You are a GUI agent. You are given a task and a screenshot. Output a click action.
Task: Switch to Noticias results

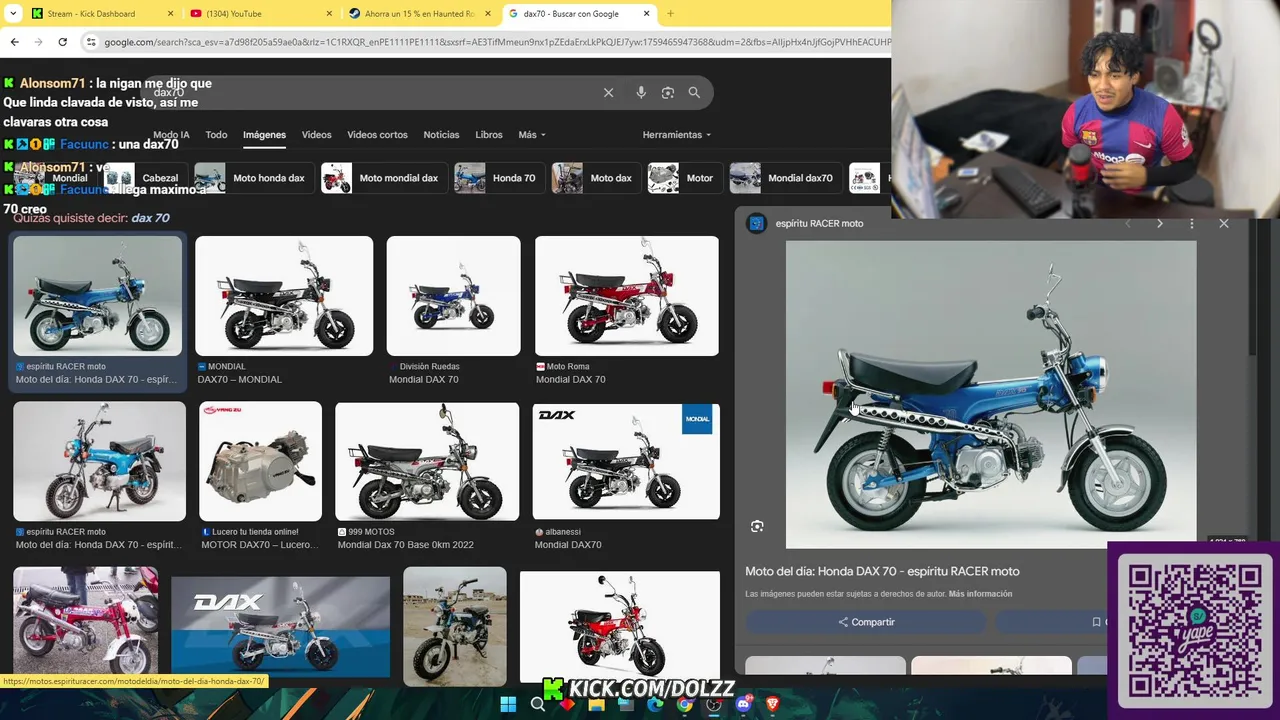pyautogui.click(x=441, y=135)
